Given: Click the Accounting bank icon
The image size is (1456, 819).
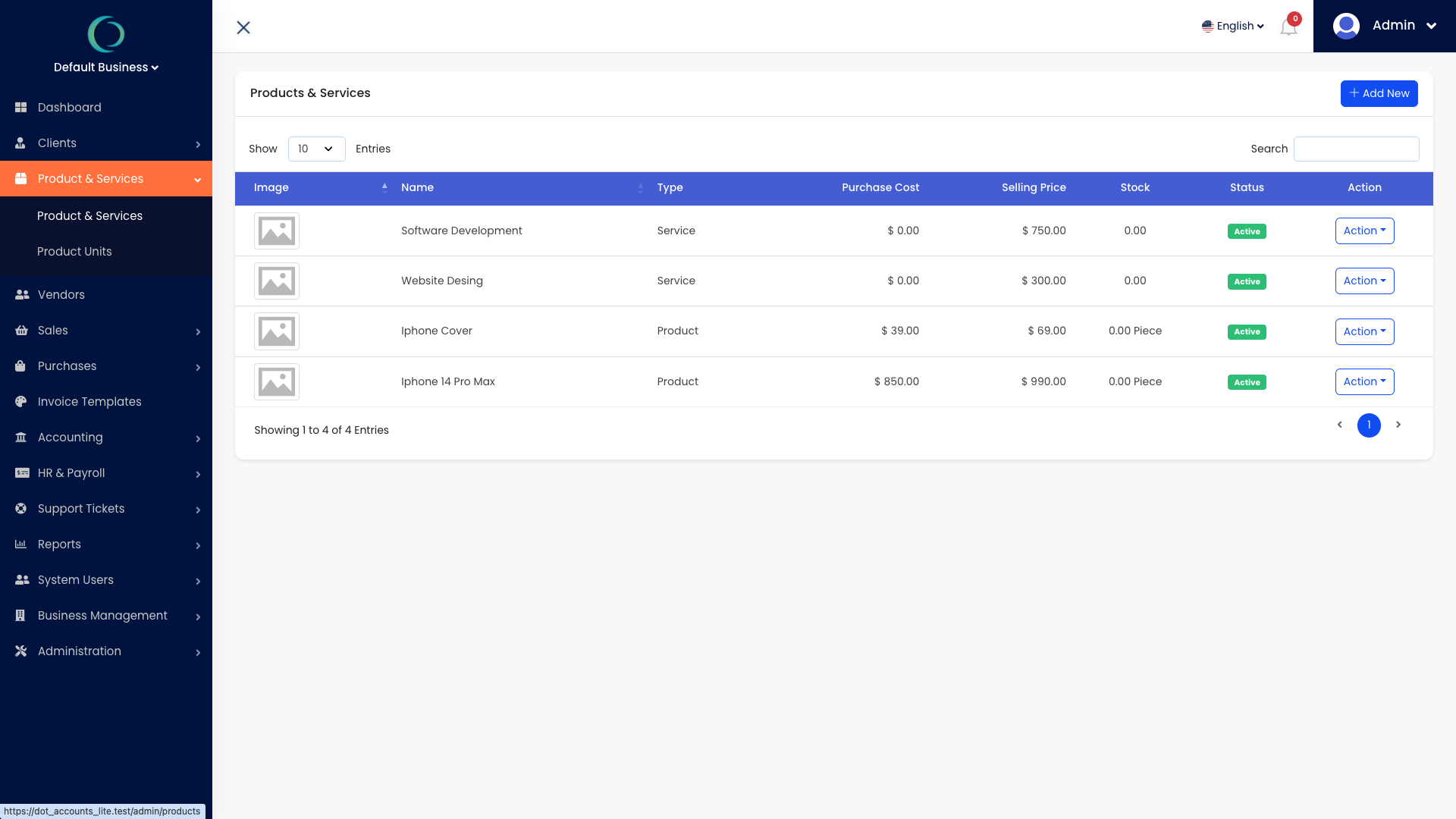Looking at the screenshot, I should click(21, 437).
